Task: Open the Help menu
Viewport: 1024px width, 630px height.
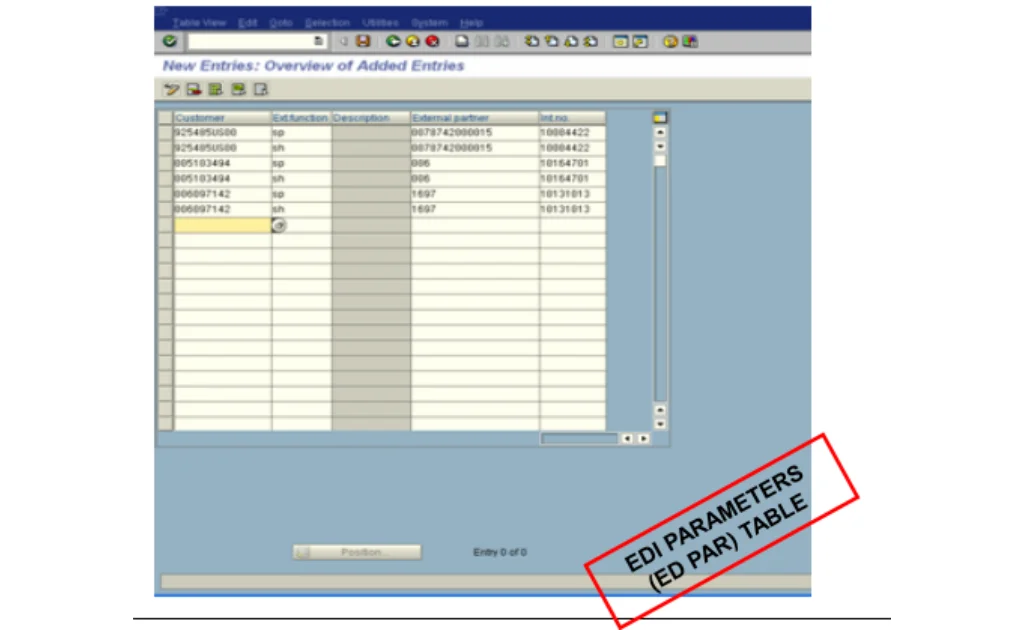Action: pos(471,23)
